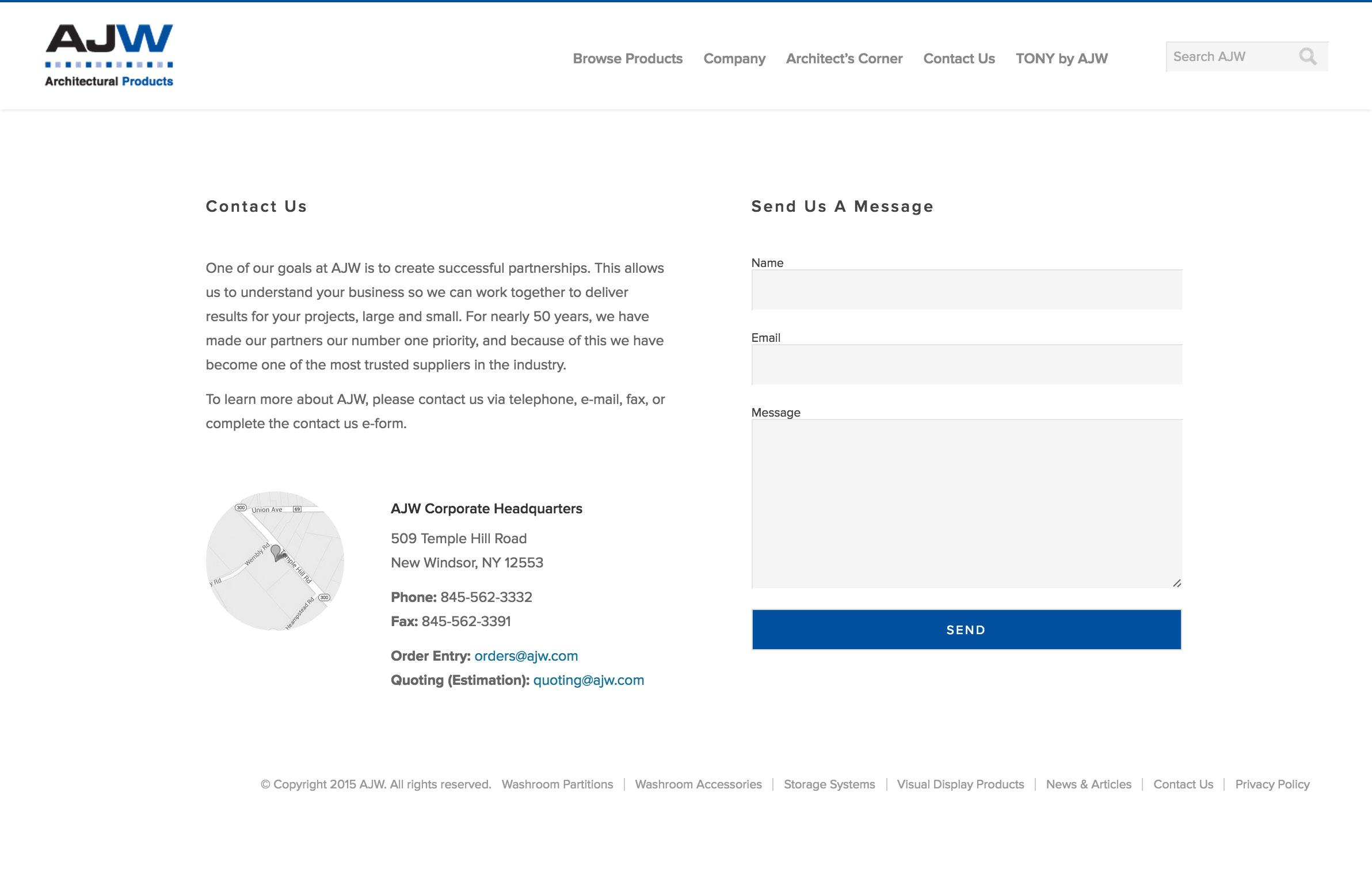Click the AJW Architectural Products logo
Viewport: 1372px width, 892px height.
click(109, 55)
